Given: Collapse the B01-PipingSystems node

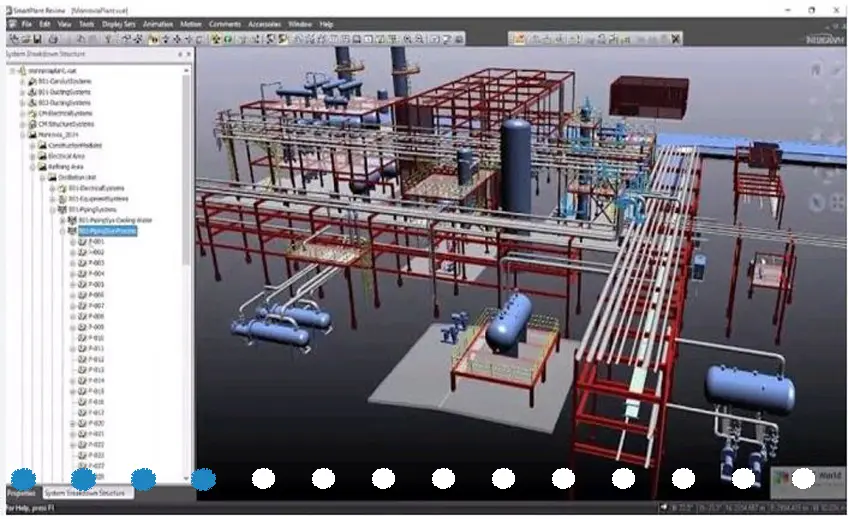Looking at the screenshot, I should (x=52, y=210).
